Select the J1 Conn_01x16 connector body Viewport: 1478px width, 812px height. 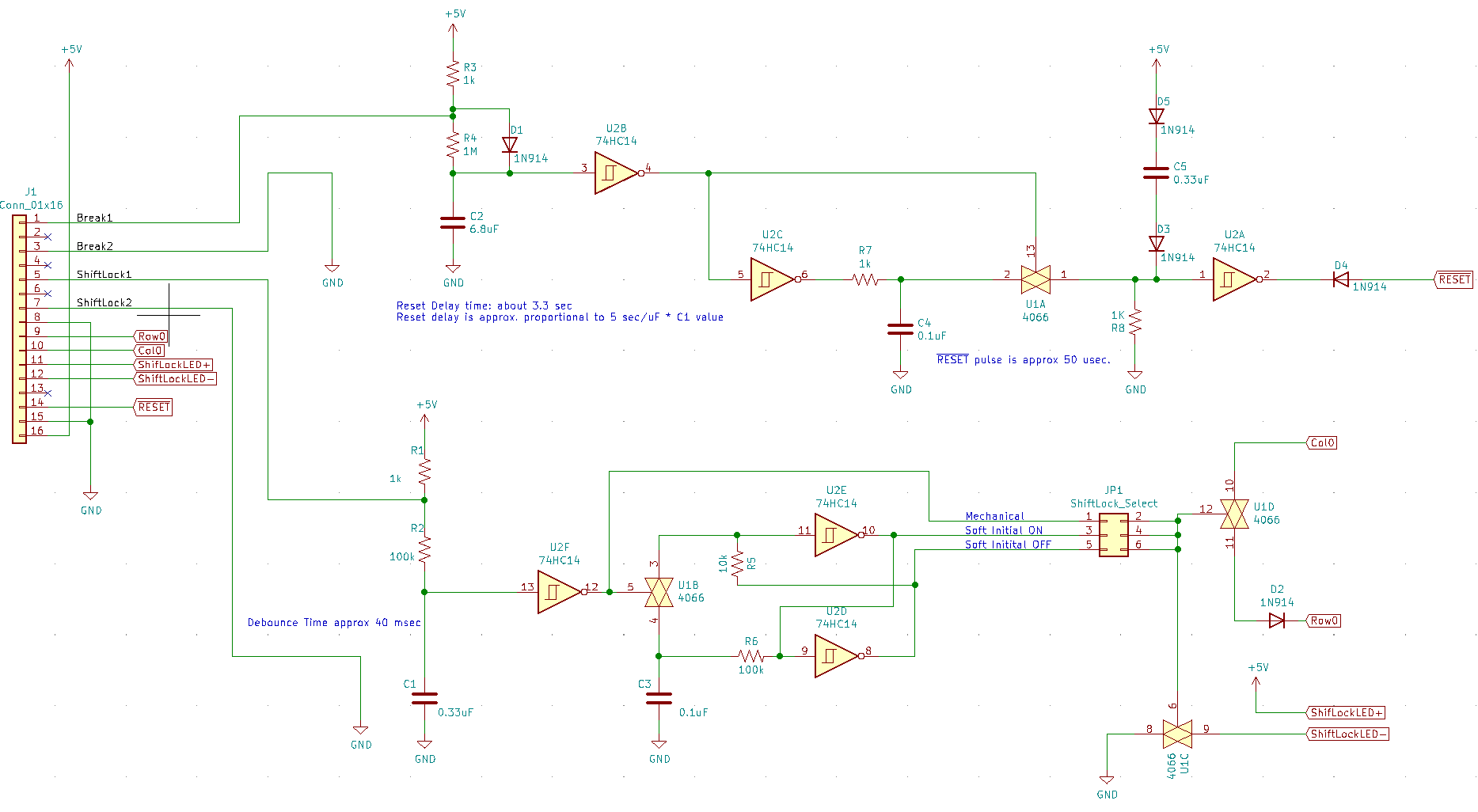[x=20, y=328]
